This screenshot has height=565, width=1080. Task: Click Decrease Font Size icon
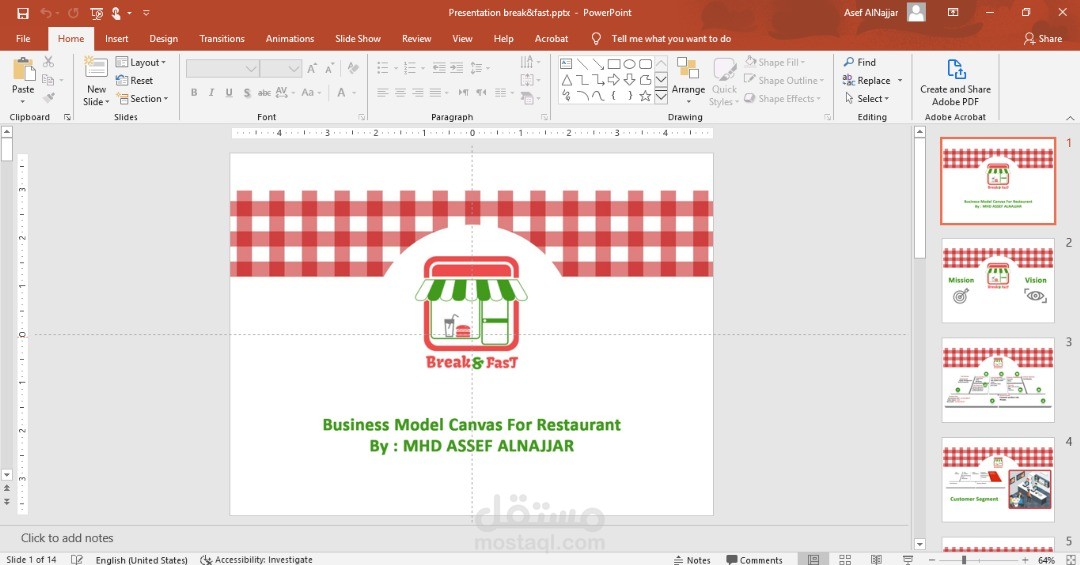pos(329,68)
